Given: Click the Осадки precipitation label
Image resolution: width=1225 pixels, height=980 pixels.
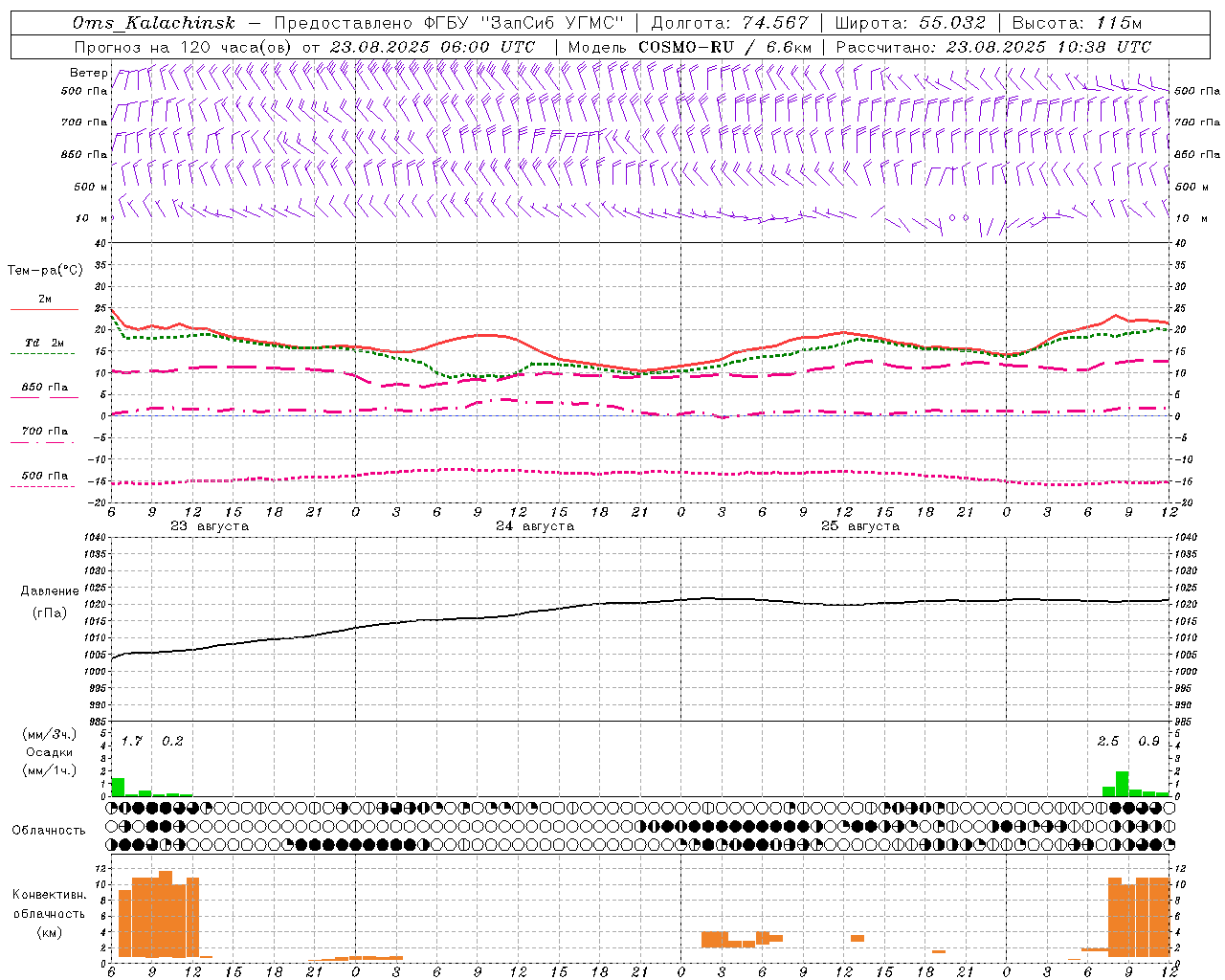Looking at the screenshot, I should click(x=50, y=753).
